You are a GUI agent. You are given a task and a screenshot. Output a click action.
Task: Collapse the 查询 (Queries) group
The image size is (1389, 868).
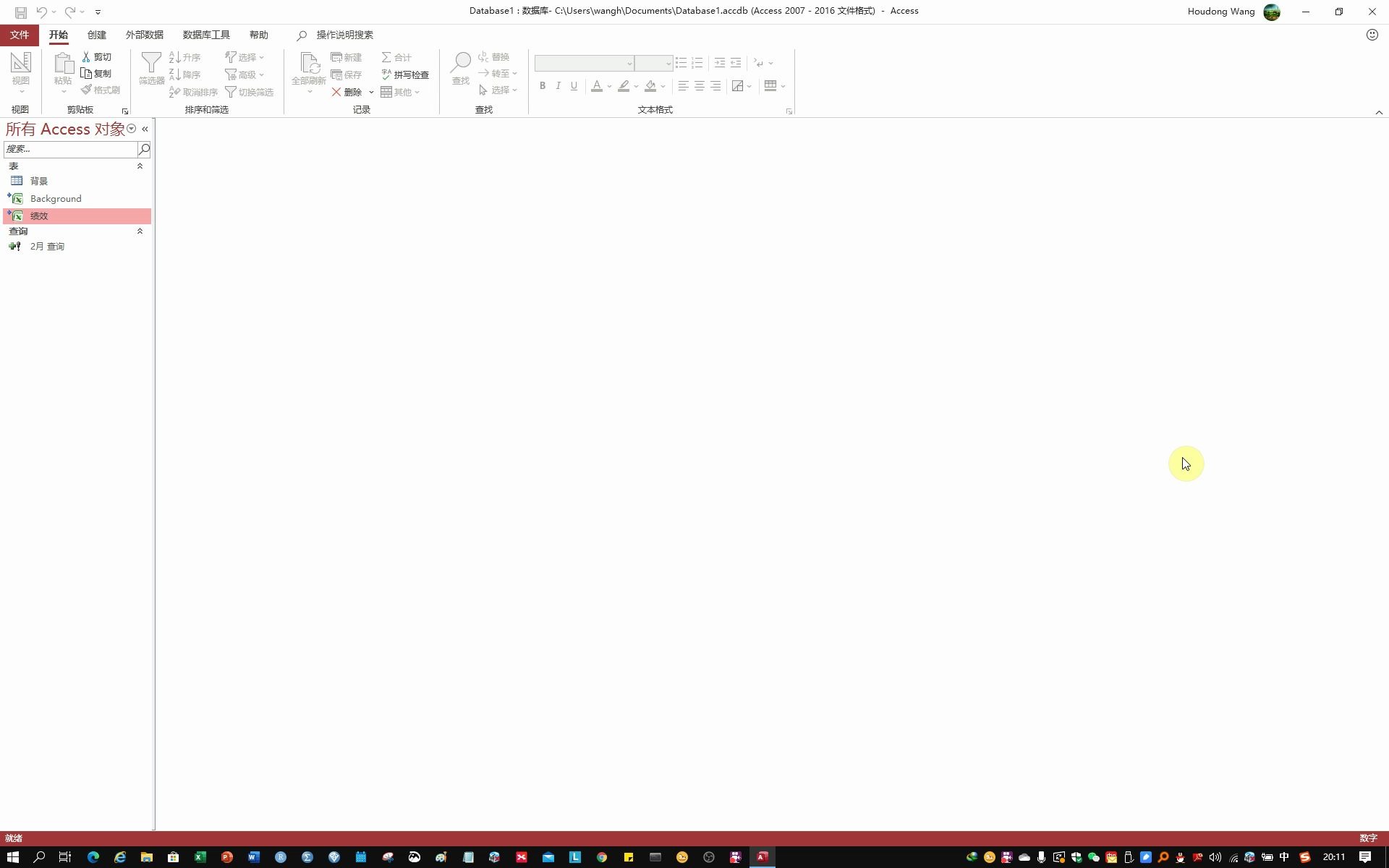click(x=140, y=231)
